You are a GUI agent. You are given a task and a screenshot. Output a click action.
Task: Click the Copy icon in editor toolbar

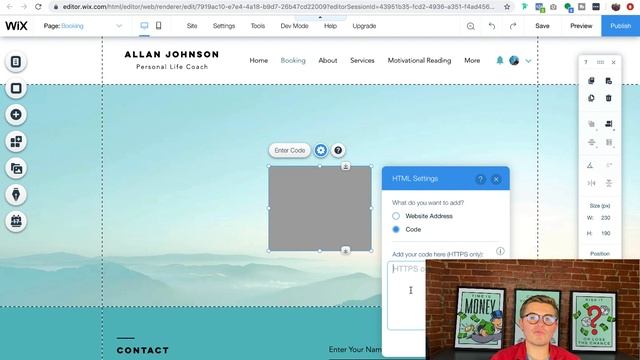pyautogui.click(x=591, y=81)
